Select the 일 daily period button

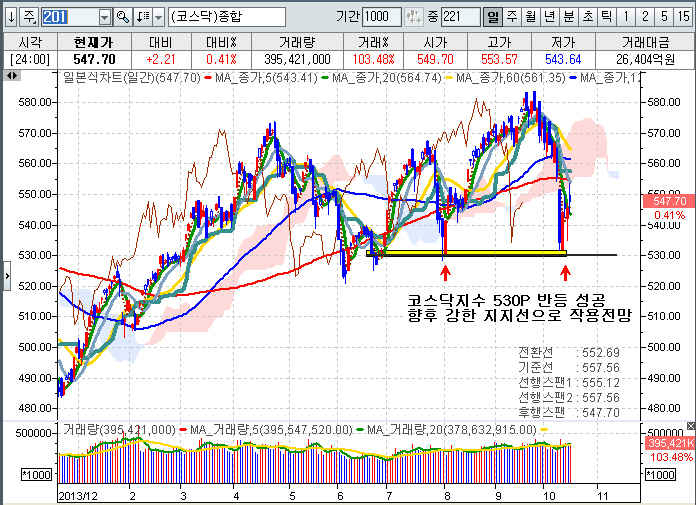click(x=493, y=17)
